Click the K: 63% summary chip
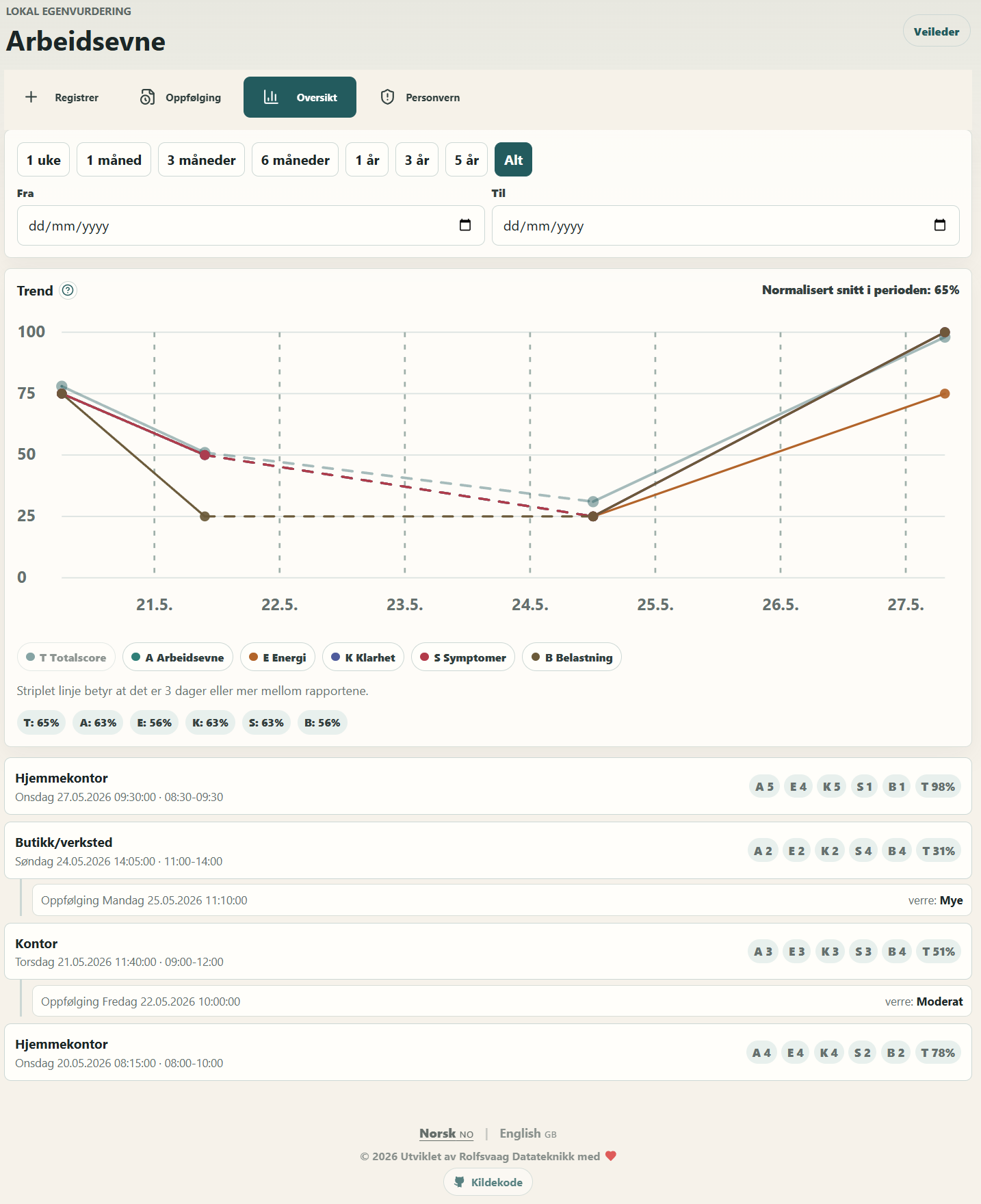This screenshot has height=1204, width=981. pos(210,722)
